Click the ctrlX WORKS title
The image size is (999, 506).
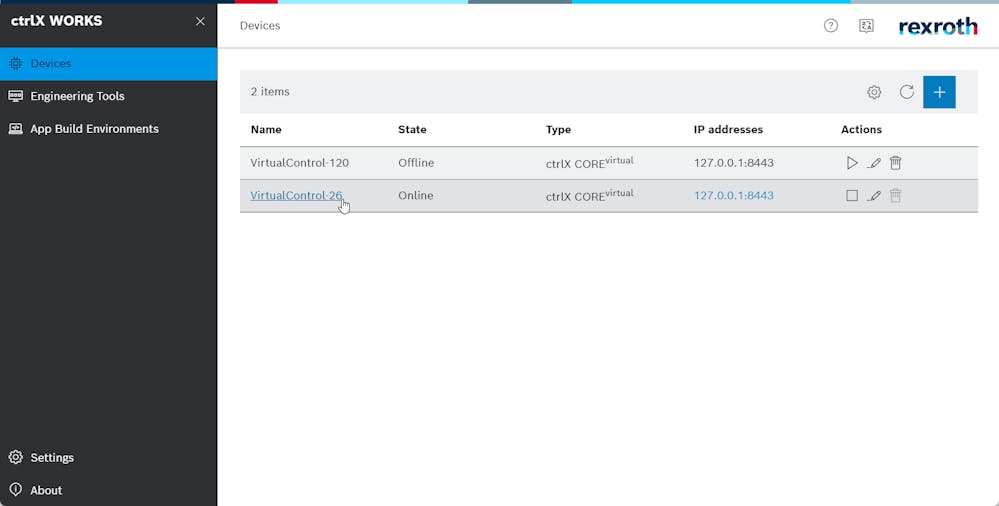56,21
